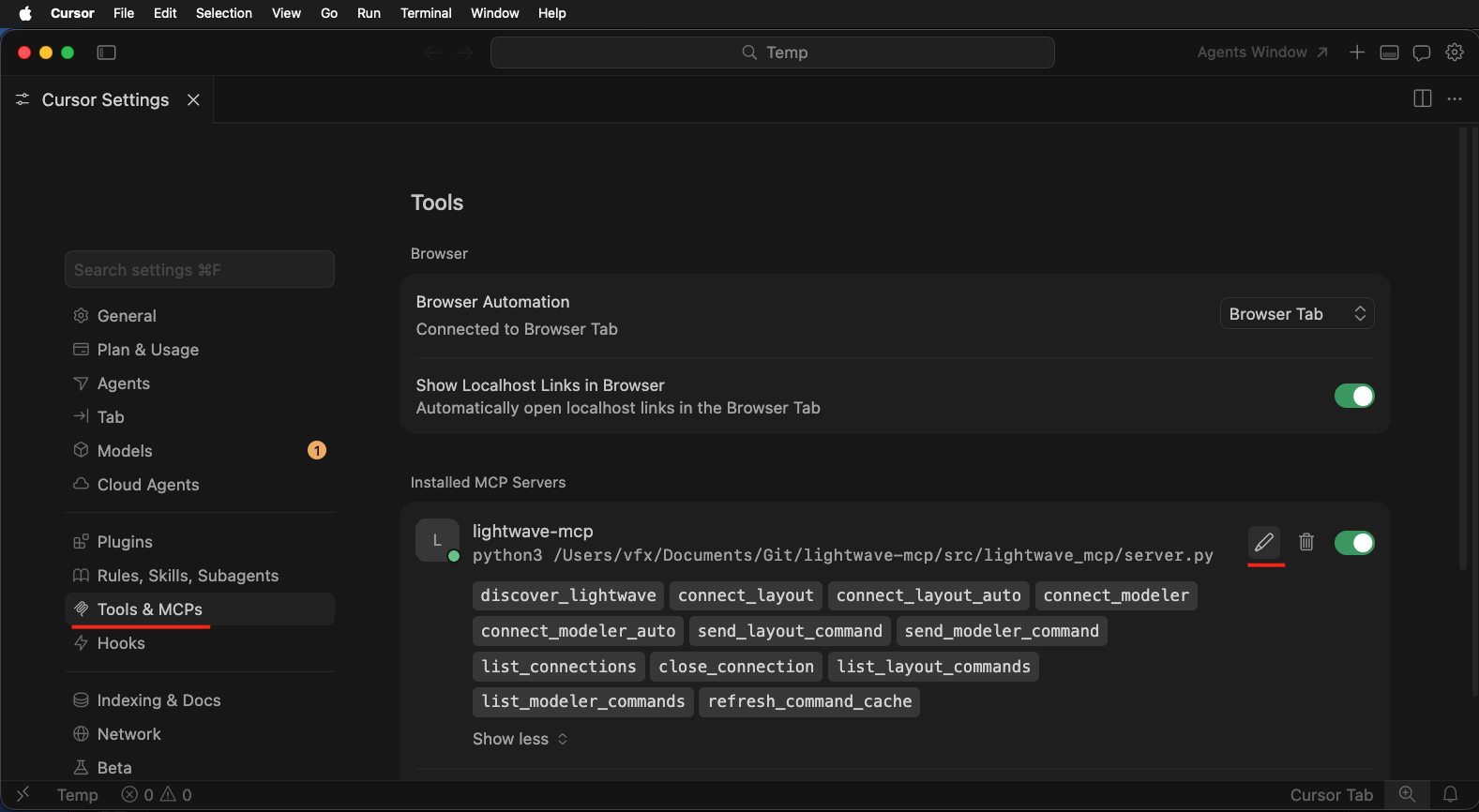Click the Models notification badge

[317, 451]
